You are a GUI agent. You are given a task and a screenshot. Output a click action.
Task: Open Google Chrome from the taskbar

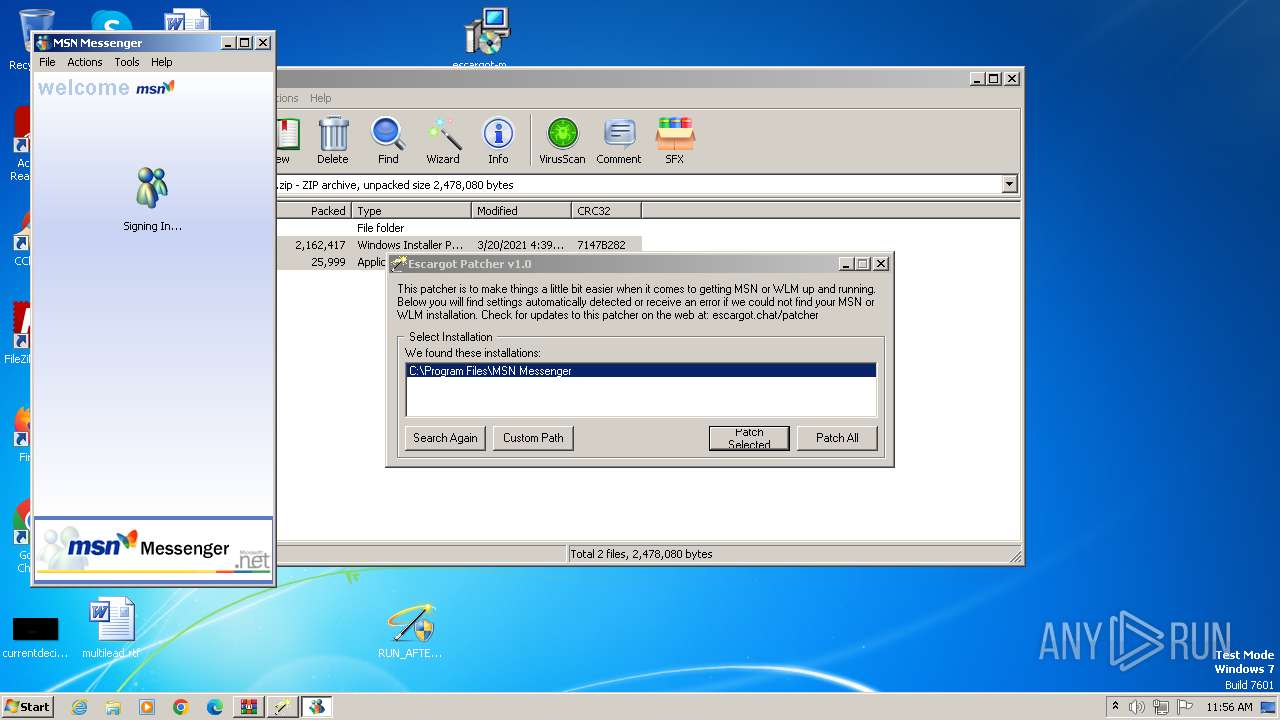[x=181, y=707]
